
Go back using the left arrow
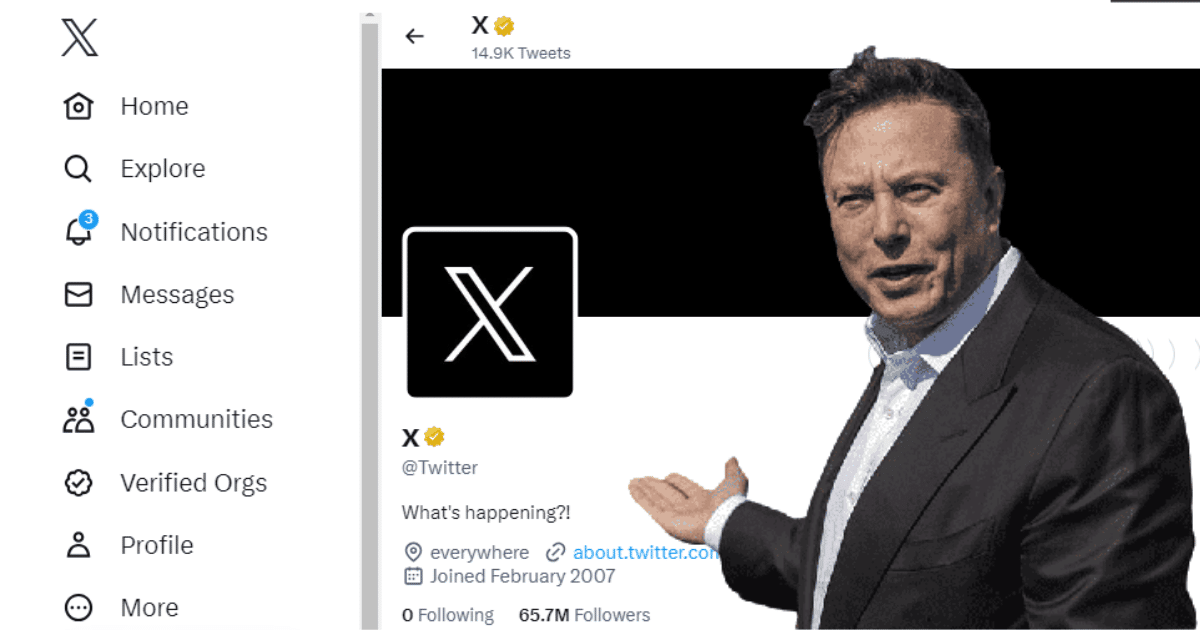(x=414, y=36)
